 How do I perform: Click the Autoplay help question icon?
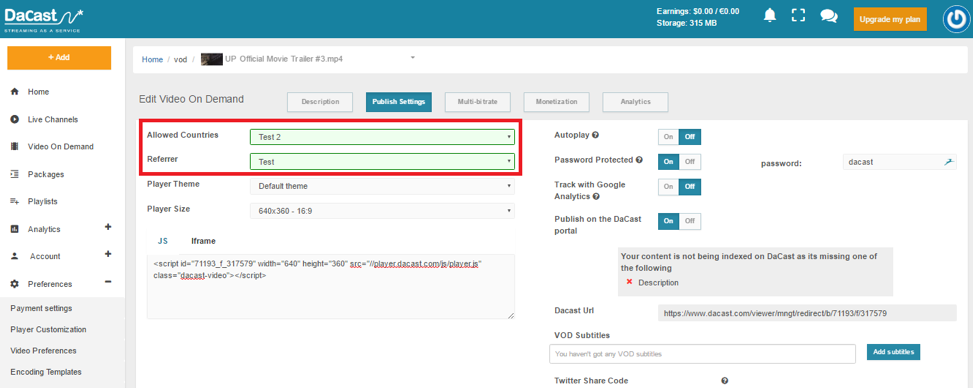click(595, 135)
